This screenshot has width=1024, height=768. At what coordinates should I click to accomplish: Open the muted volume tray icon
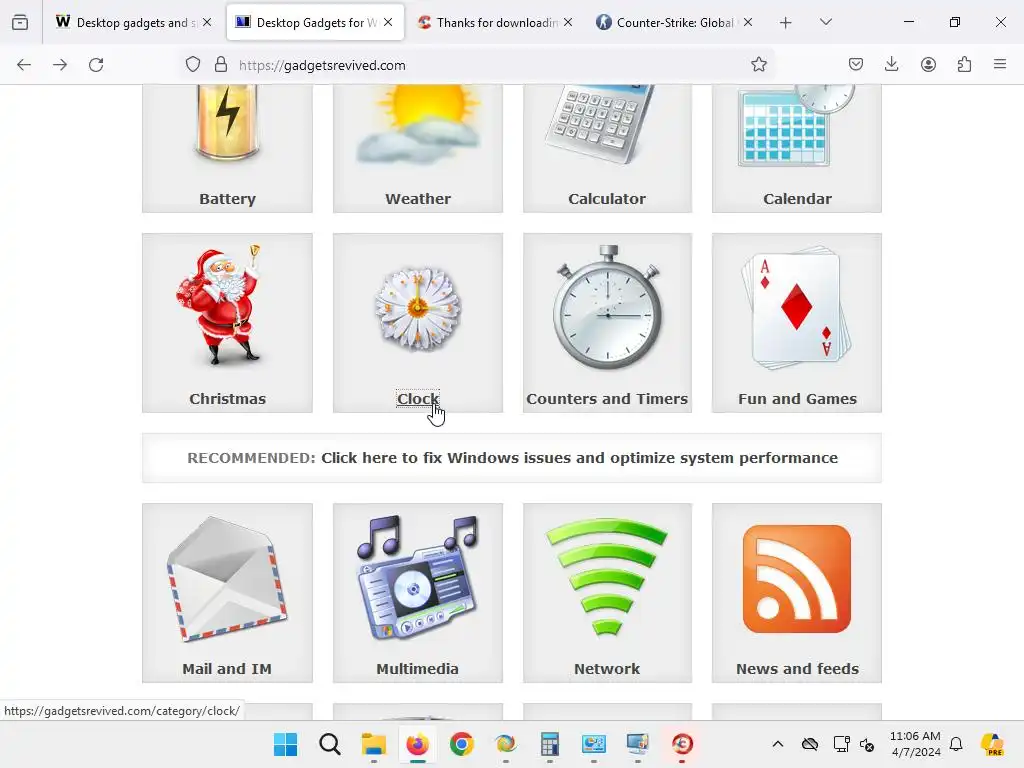(x=867, y=744)
